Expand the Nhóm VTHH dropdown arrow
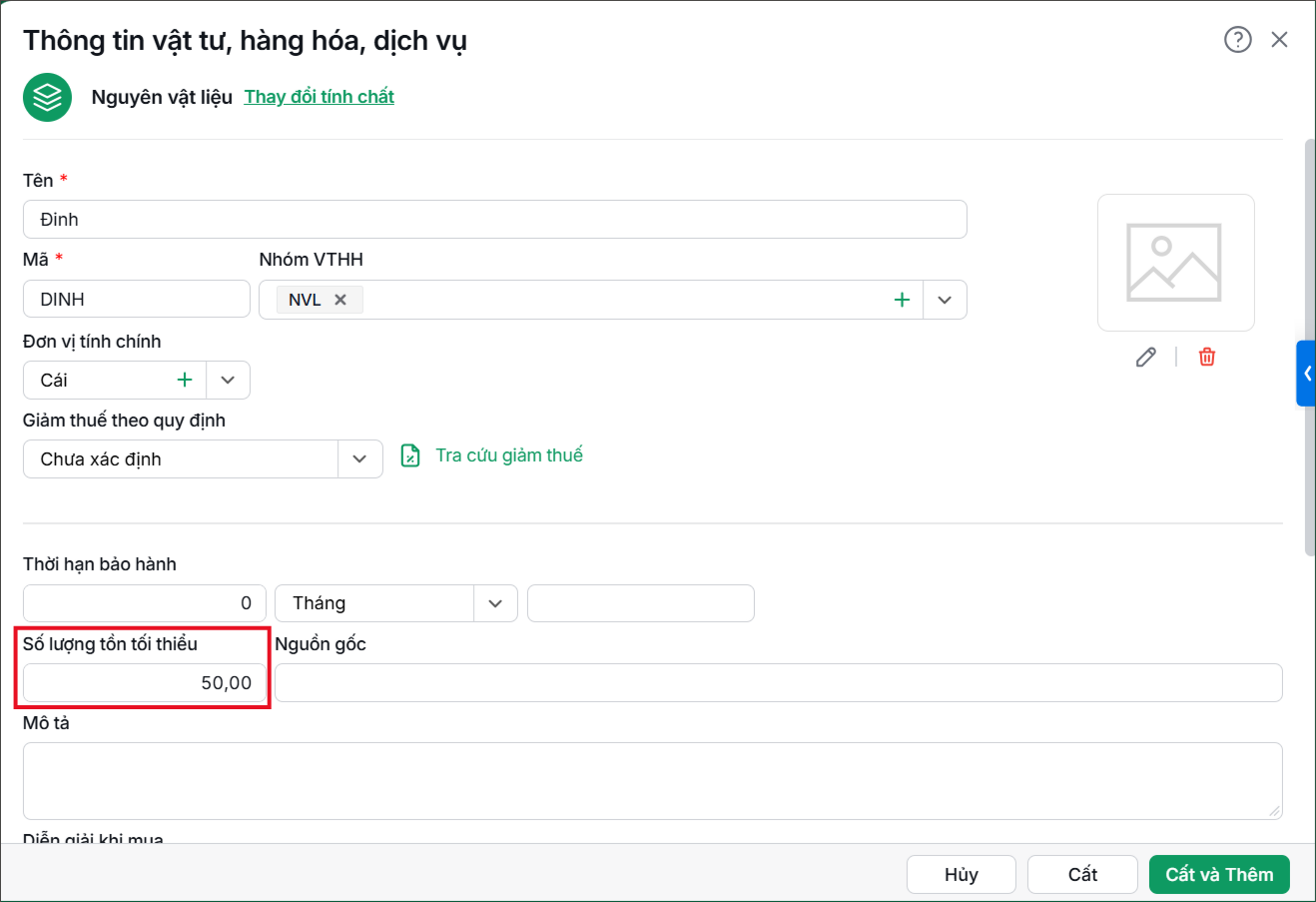Image resolution: width=1316 pixels, height=902 pixels. click(x=945, y=300)
